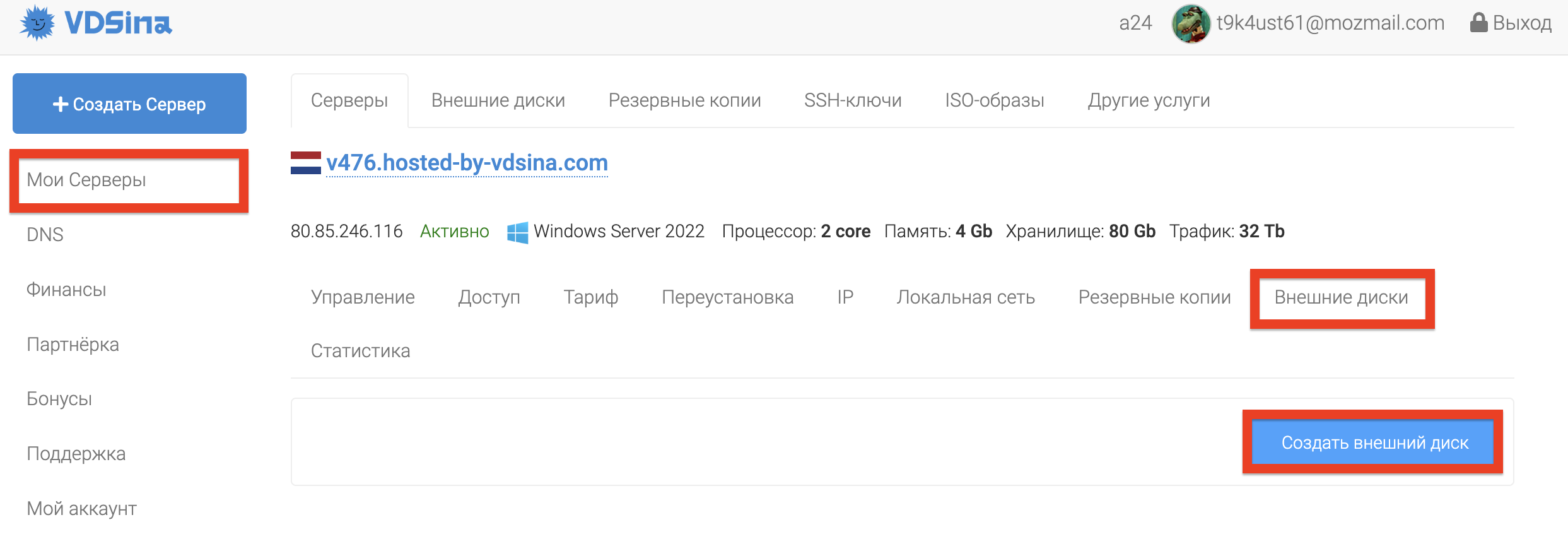Open the SSH-ключи tab
The height and width of the screenshot is (539, 1568).
[853, 100]
